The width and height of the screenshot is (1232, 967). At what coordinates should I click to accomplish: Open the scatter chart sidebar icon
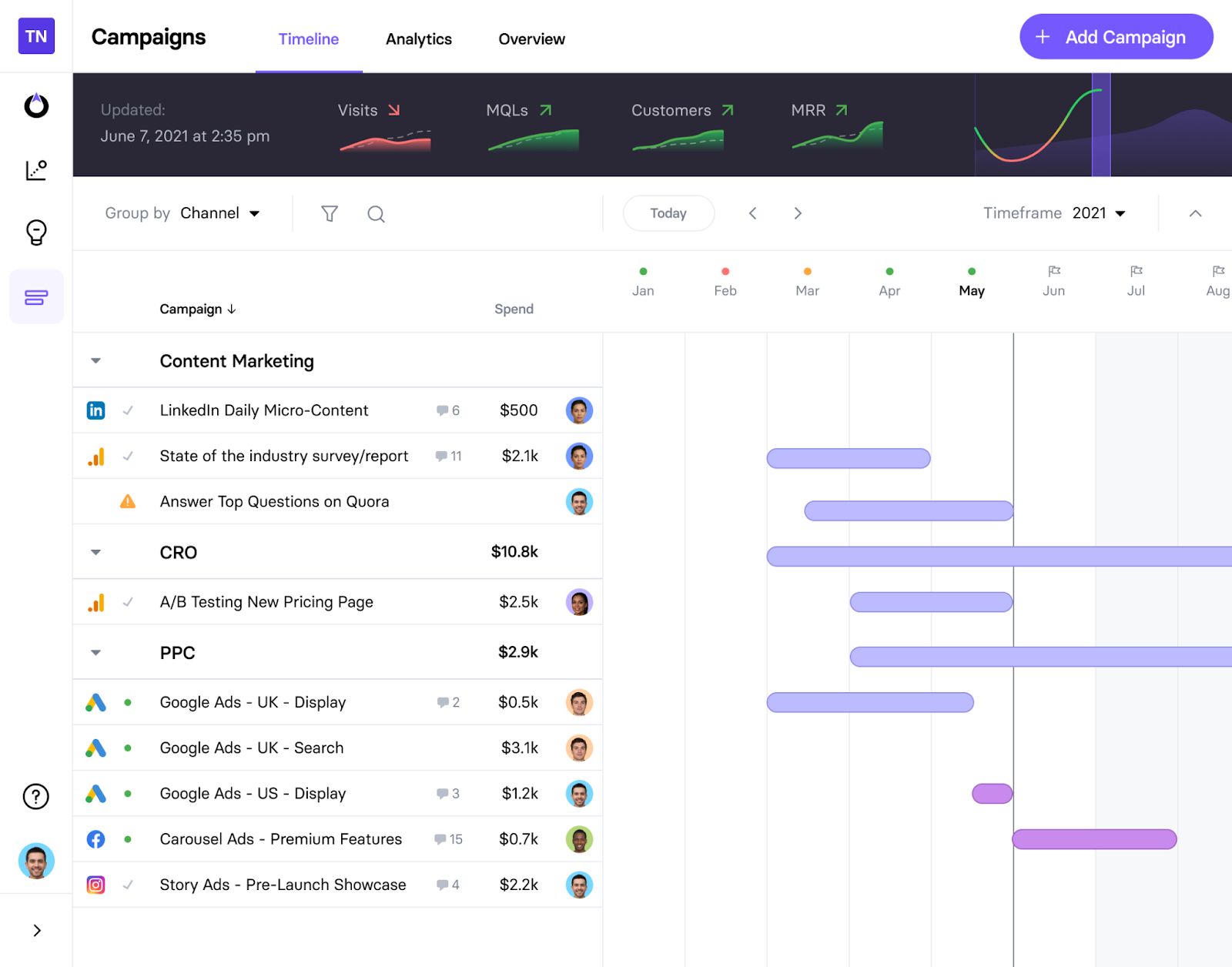tap(36, 169)
